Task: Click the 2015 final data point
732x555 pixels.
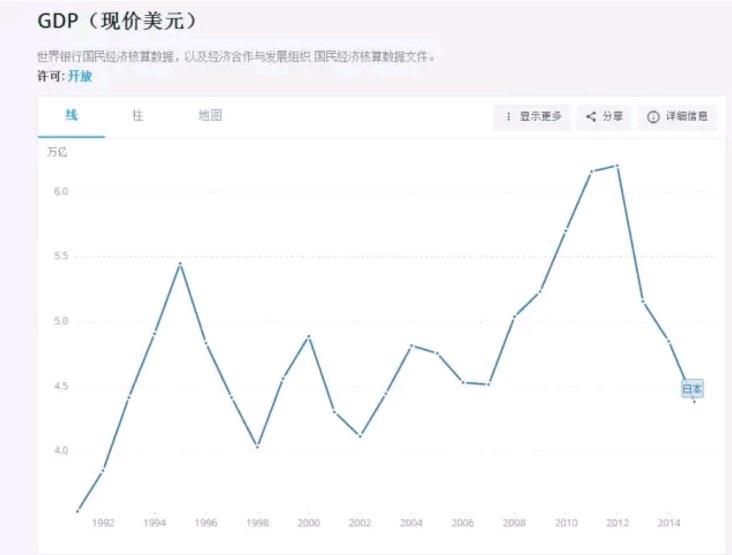Action: (x=694, y=401)
